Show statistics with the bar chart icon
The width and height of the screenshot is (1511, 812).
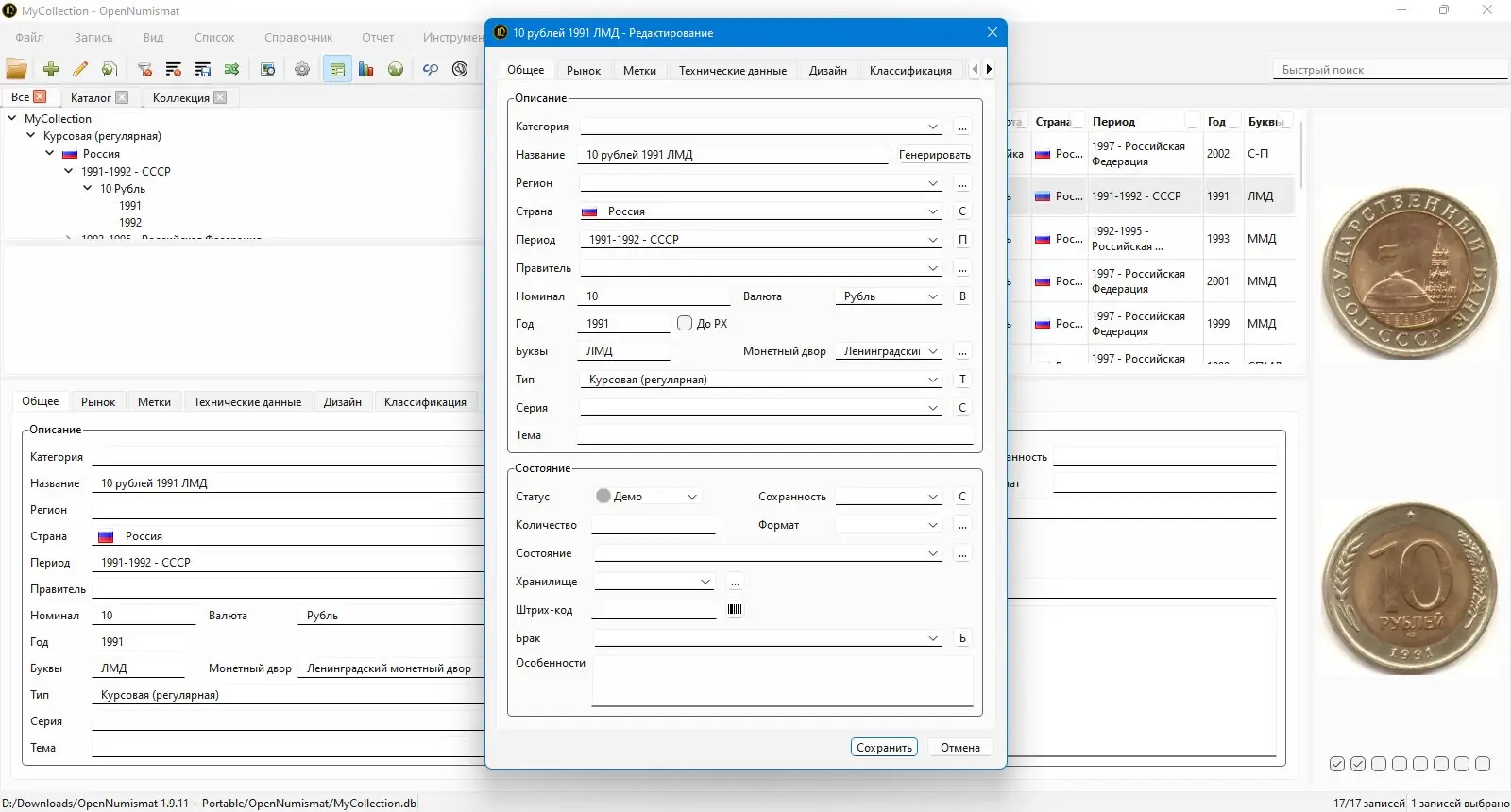click(366, 69)
